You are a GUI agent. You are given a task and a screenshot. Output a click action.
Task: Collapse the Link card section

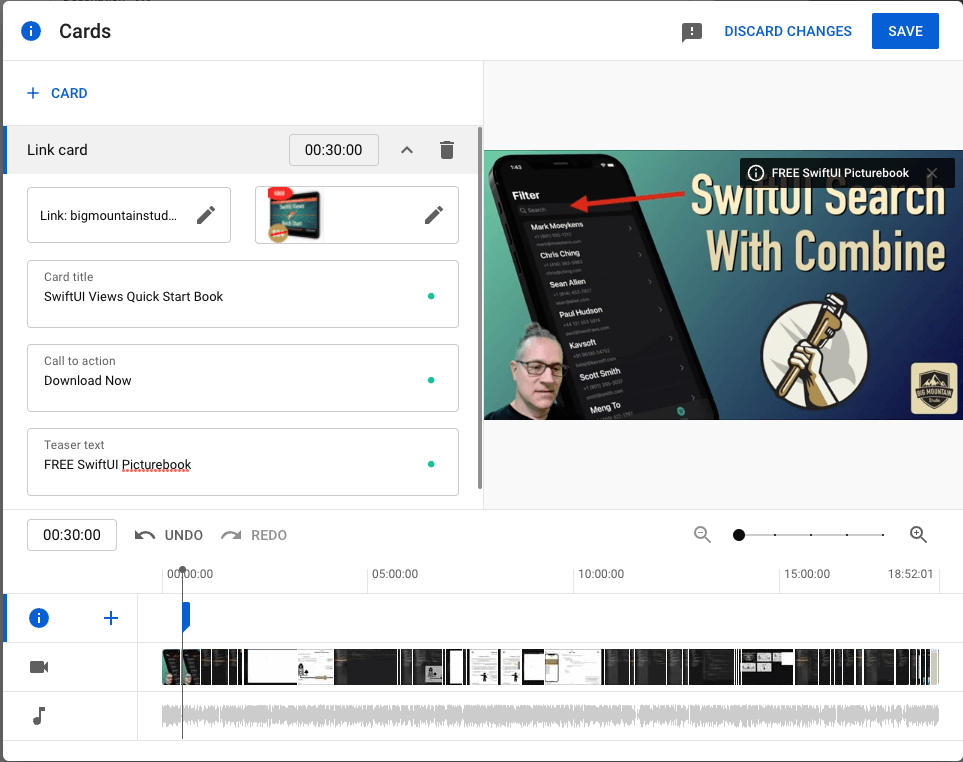pos(407,150)
